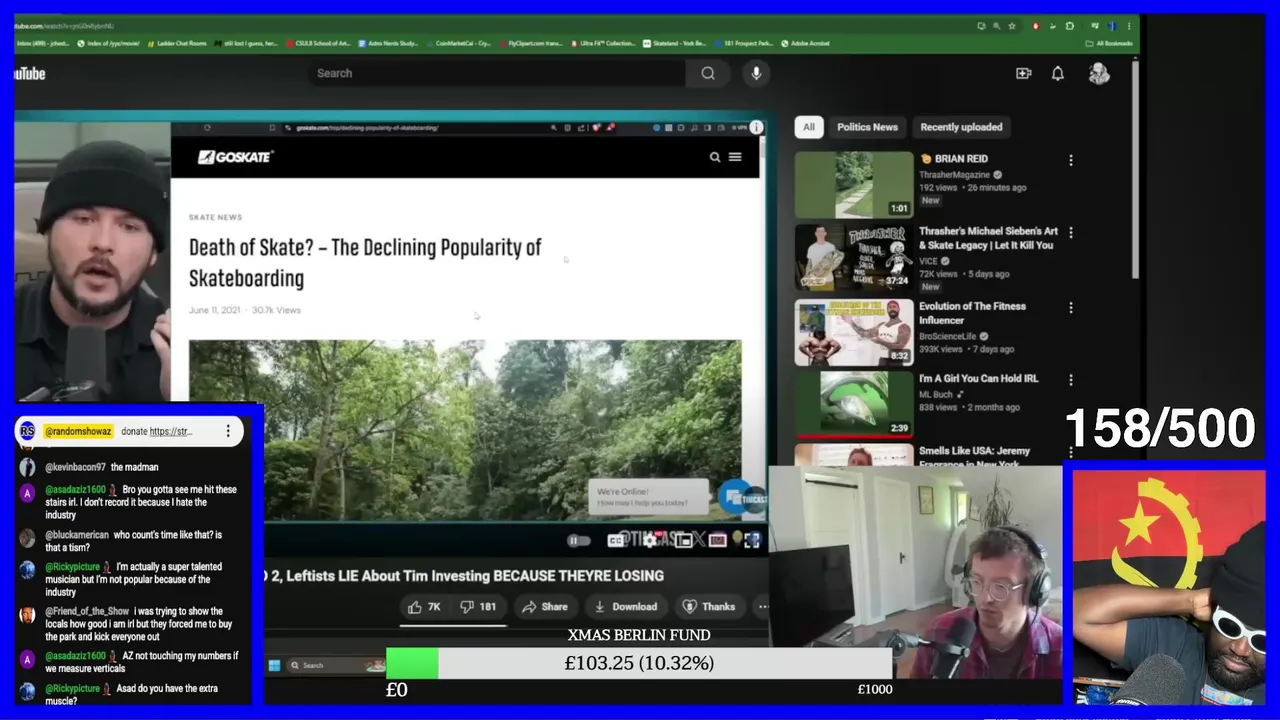The image size is (1280, 720).
Task: Open YouTube notifications bell
Action: tap(1057, 73)
